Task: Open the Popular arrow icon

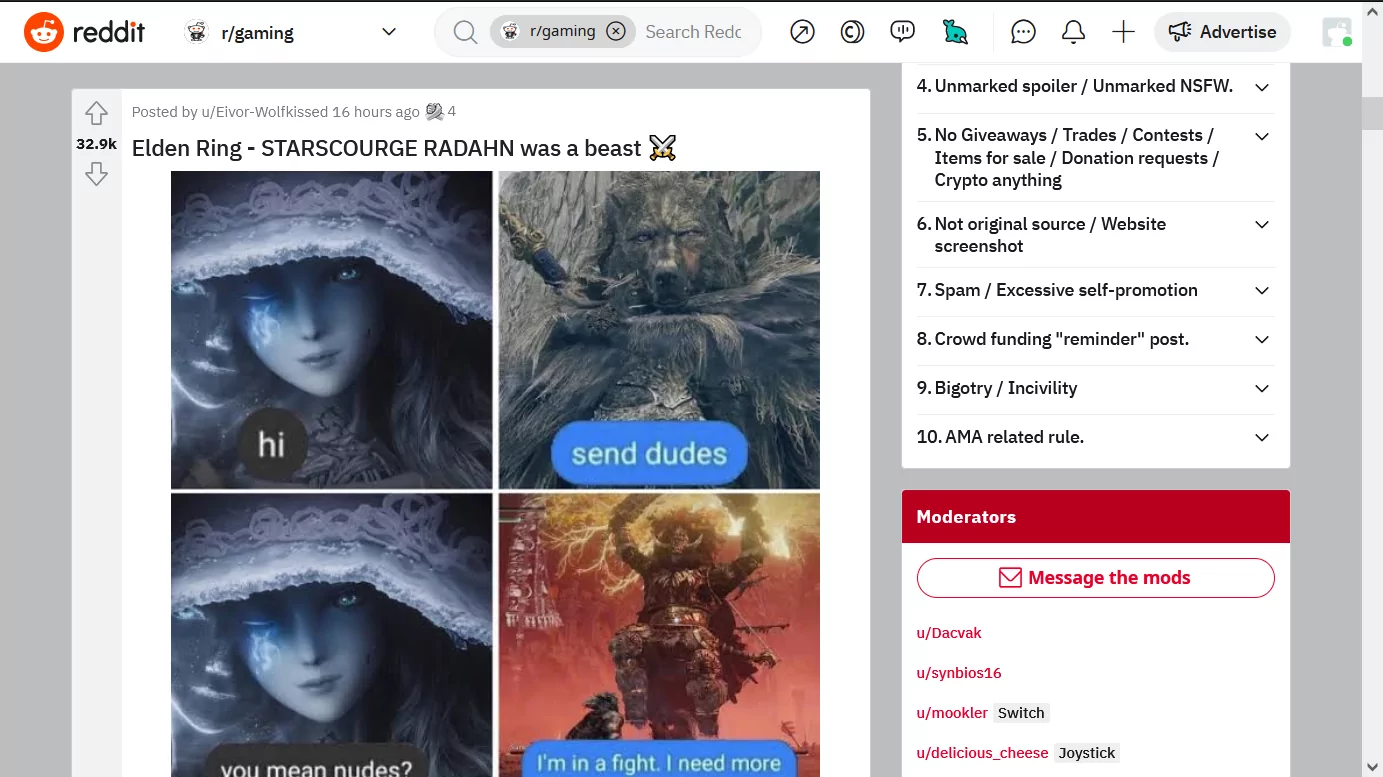Action: click(802, 32)
